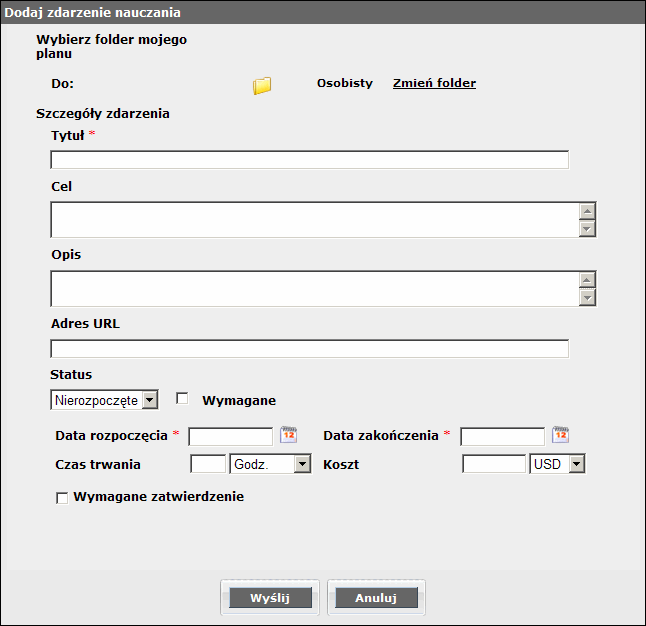Viewport: 646px width, 626px height.
Task: Open the USD currency dropdown
Action: (x=557, y=464)
